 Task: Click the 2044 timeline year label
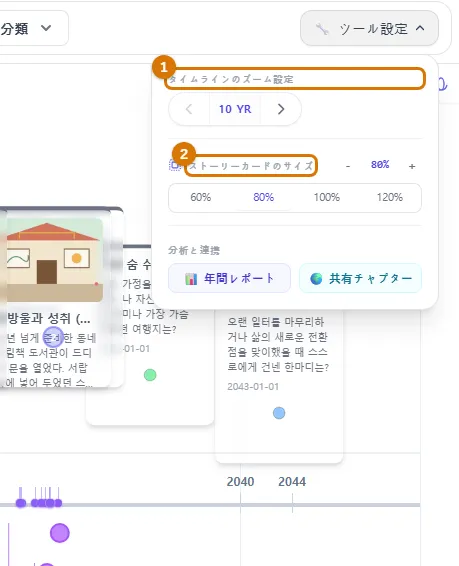[292, 482]
